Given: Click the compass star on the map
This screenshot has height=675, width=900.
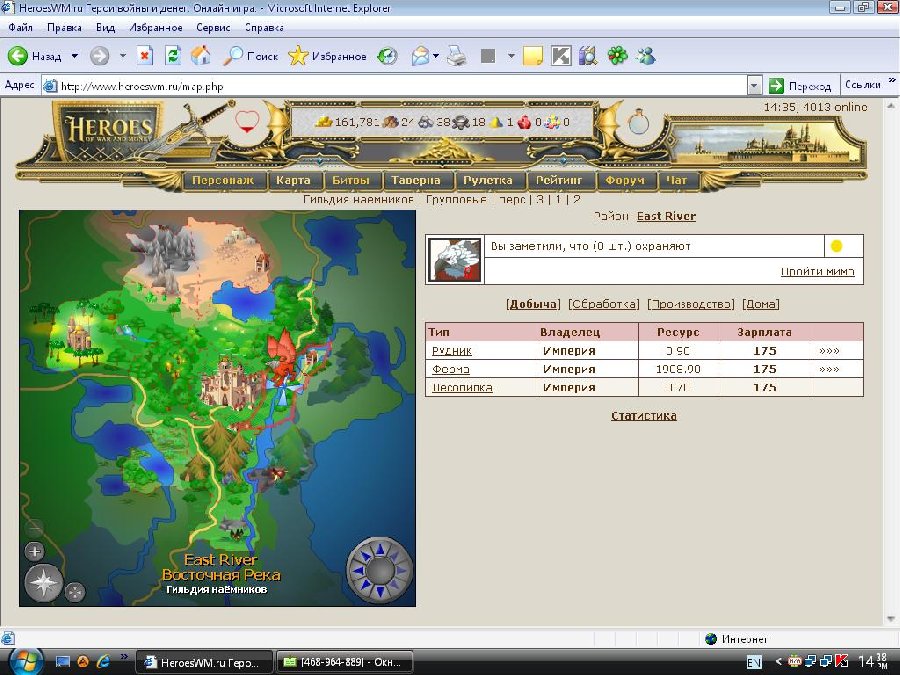Looking at the screenshot, I should point(44,583).
